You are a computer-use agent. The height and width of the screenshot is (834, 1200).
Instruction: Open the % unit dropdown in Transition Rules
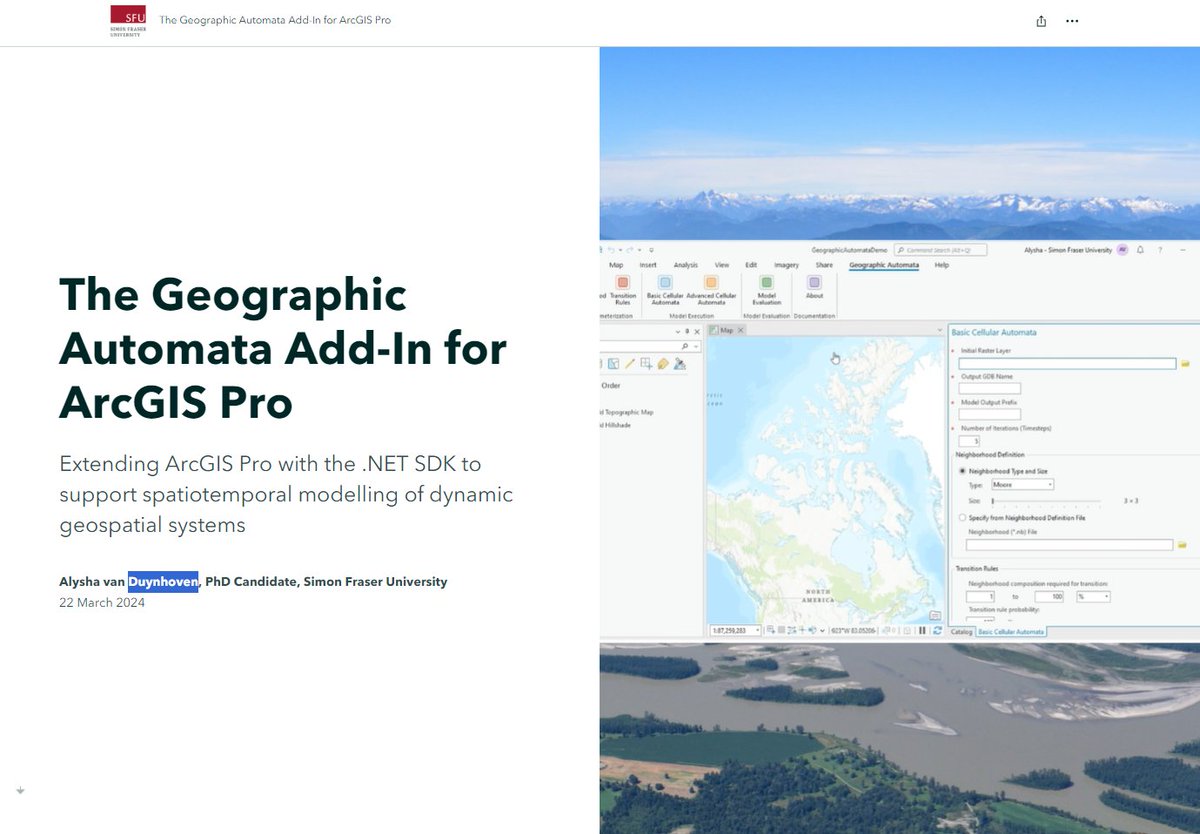point(1093,597)
